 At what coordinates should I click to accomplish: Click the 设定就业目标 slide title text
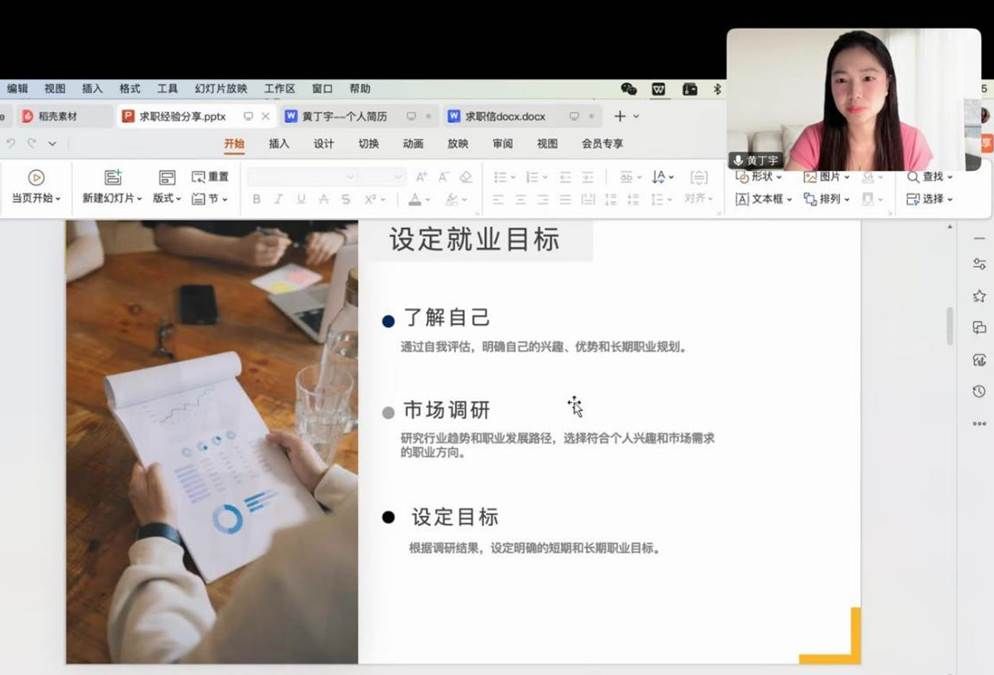pos(474,240)
